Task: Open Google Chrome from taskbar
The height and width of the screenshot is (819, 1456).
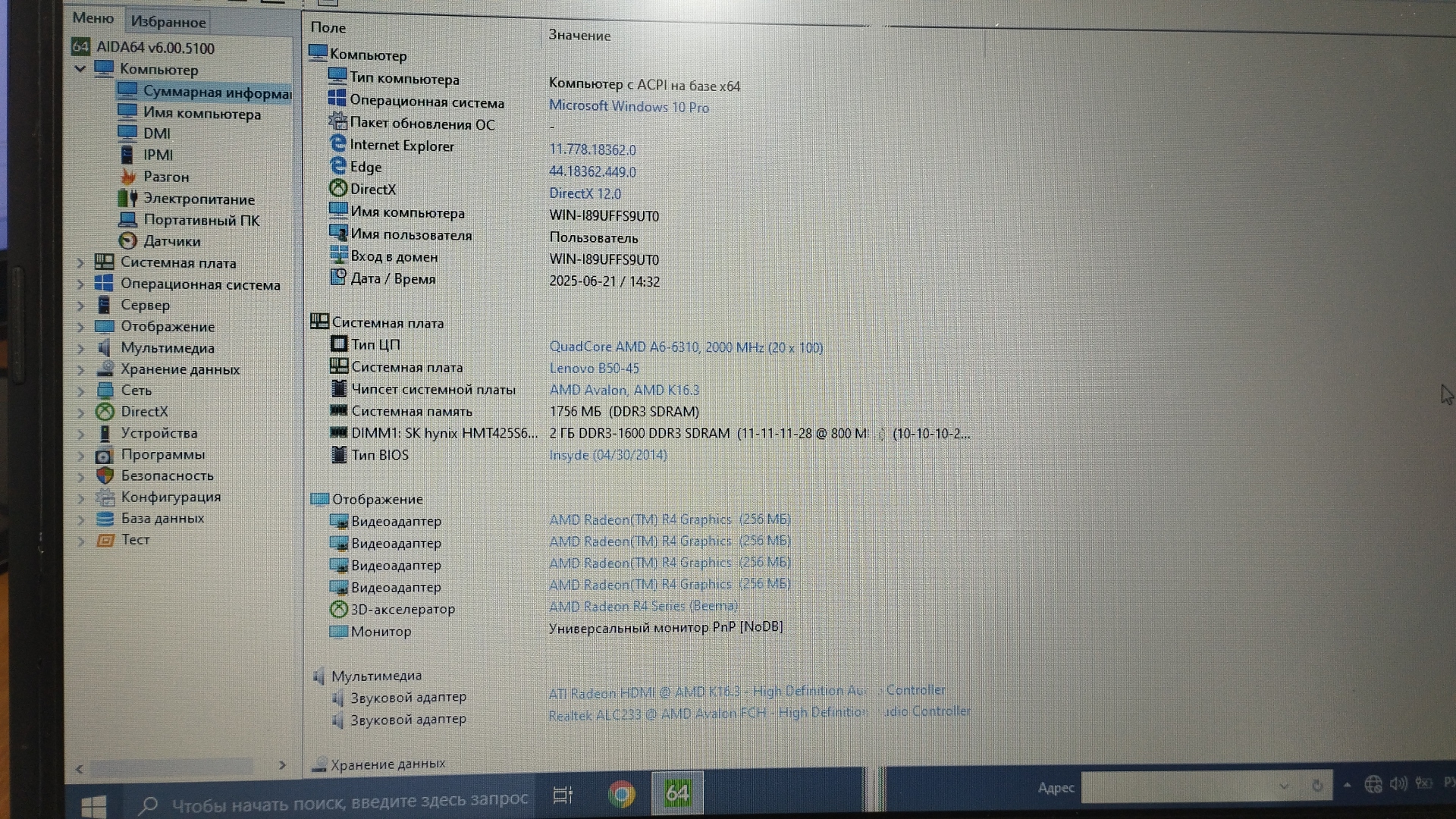Action: 622,794
